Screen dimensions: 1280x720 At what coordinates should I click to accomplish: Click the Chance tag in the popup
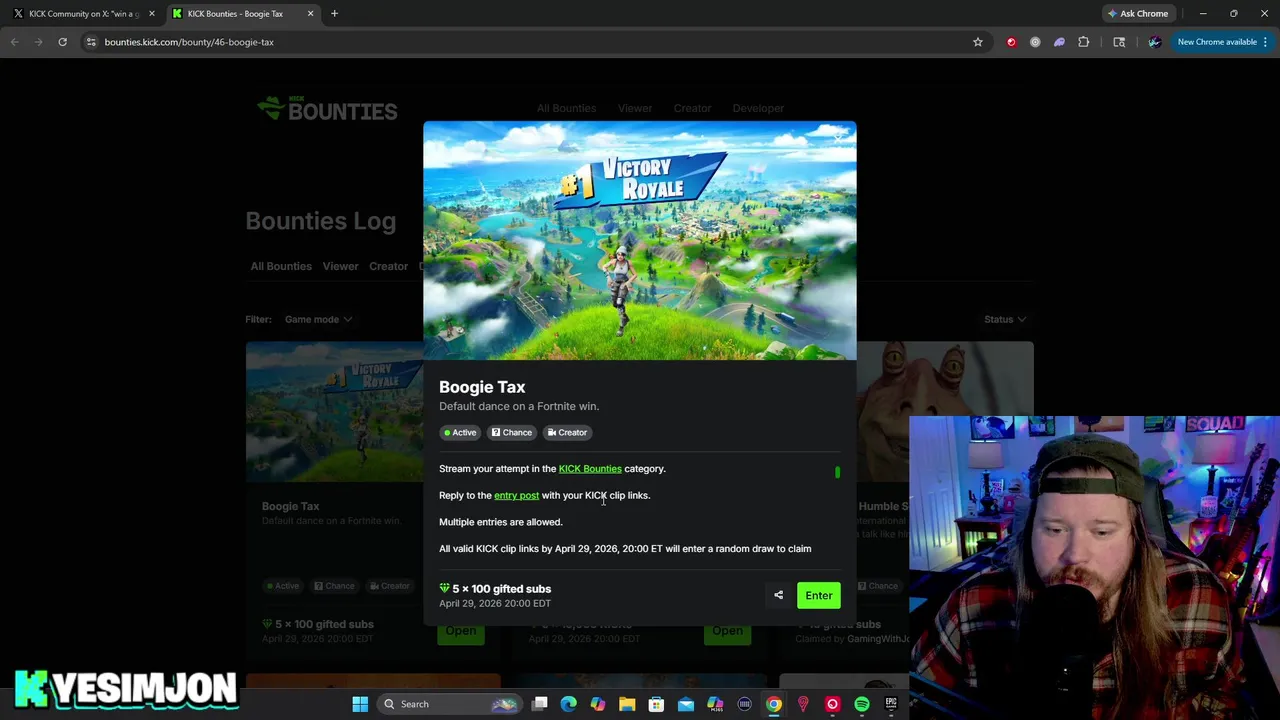511,432
